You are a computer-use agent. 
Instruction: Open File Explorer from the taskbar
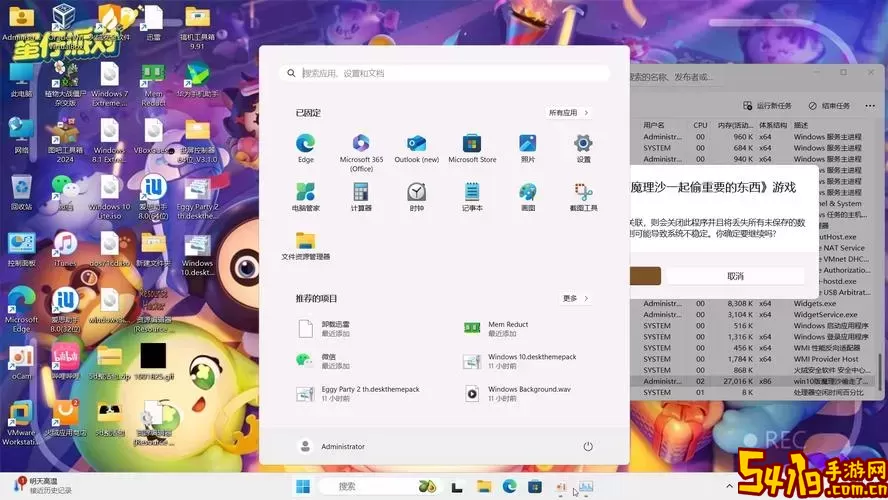click(x=484, y=486)
